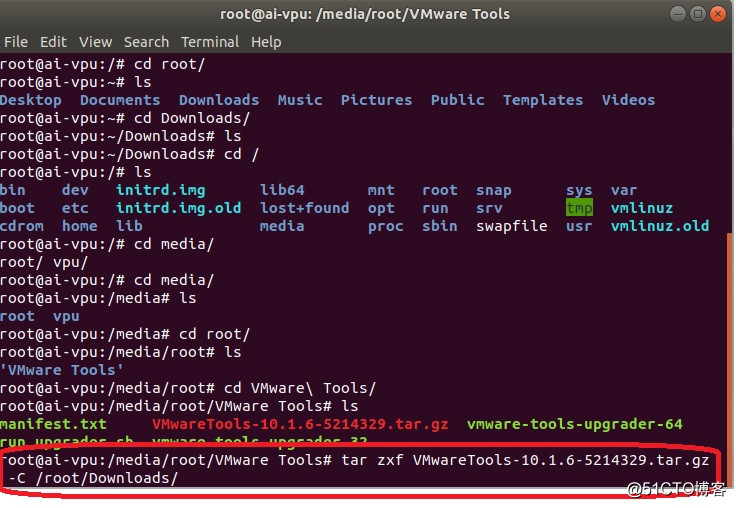The image size is (736, 508).
Task: Click the proc directory entry
Action: (x=386, y=226)
